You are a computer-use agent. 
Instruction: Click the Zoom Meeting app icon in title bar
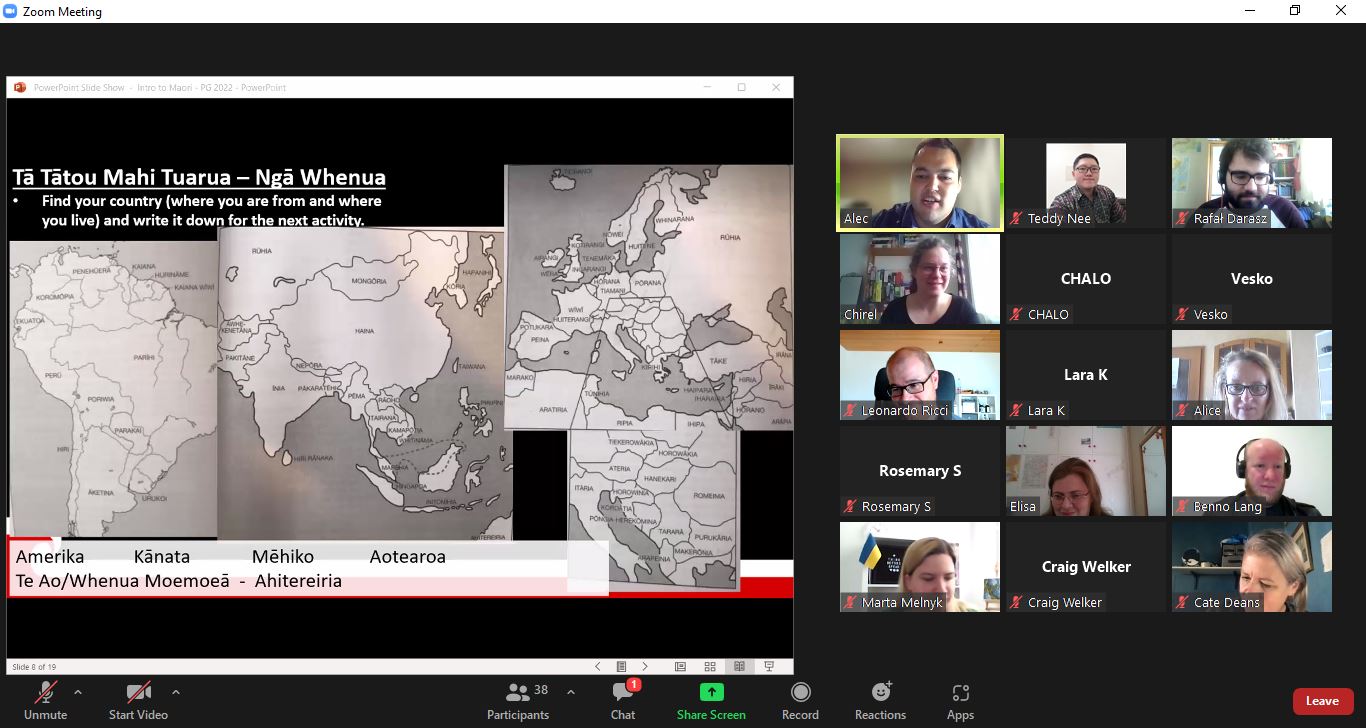[11, 11]
